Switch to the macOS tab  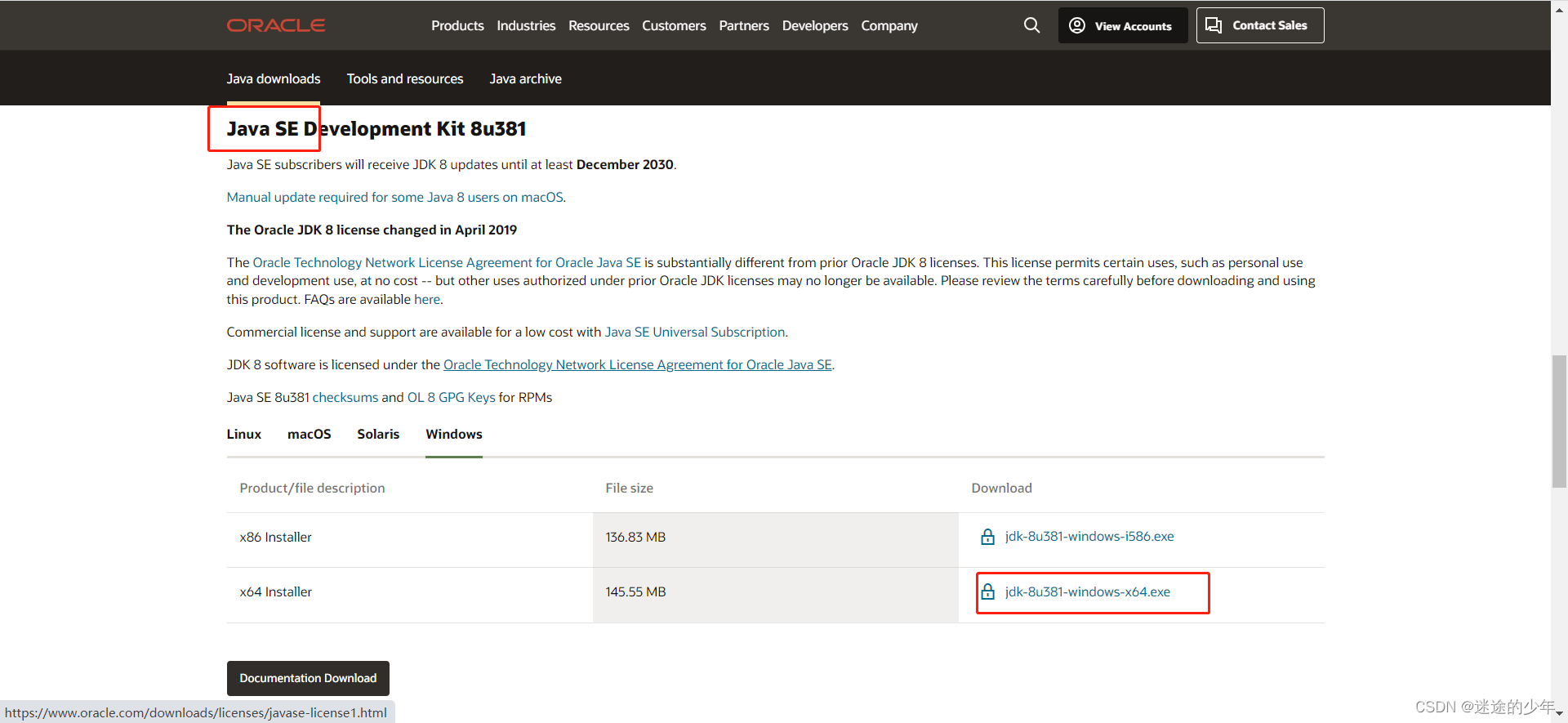tap(310, 434)
